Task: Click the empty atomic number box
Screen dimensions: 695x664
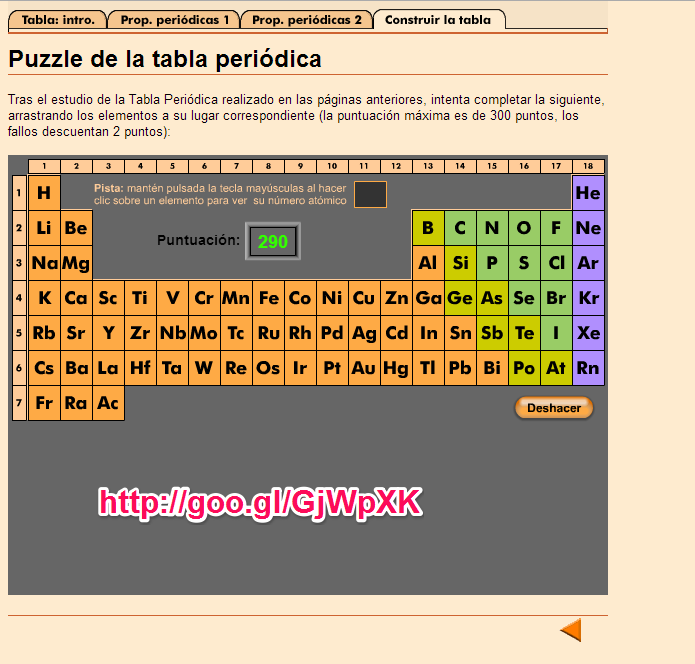Action: (x=370, y=194)
